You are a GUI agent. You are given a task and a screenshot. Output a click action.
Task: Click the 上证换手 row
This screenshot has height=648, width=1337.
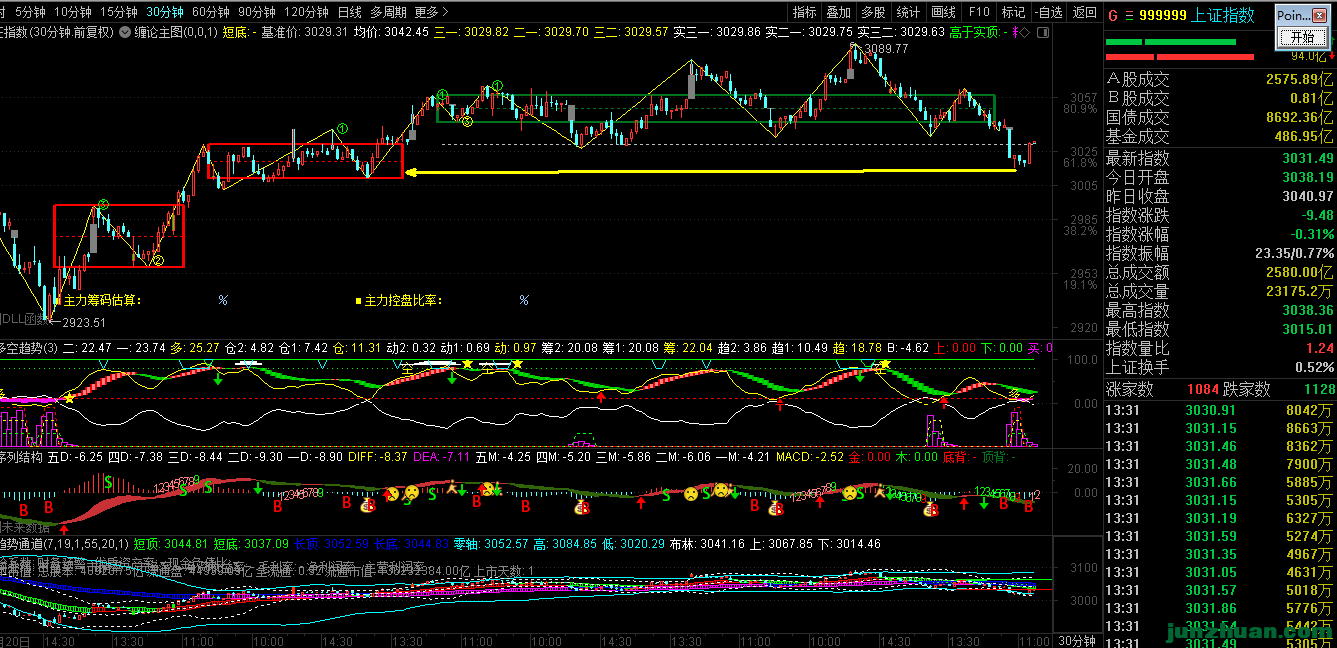(1219, 367)
